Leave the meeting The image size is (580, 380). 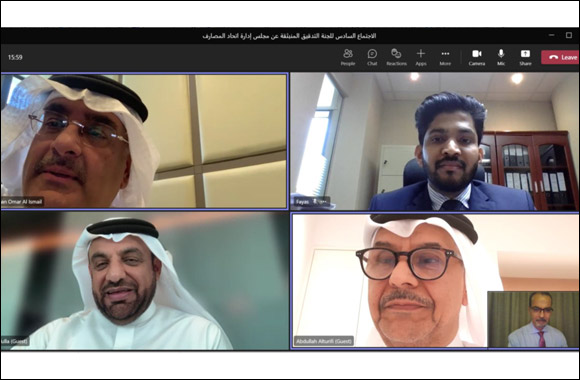click(x=560, y=57)
